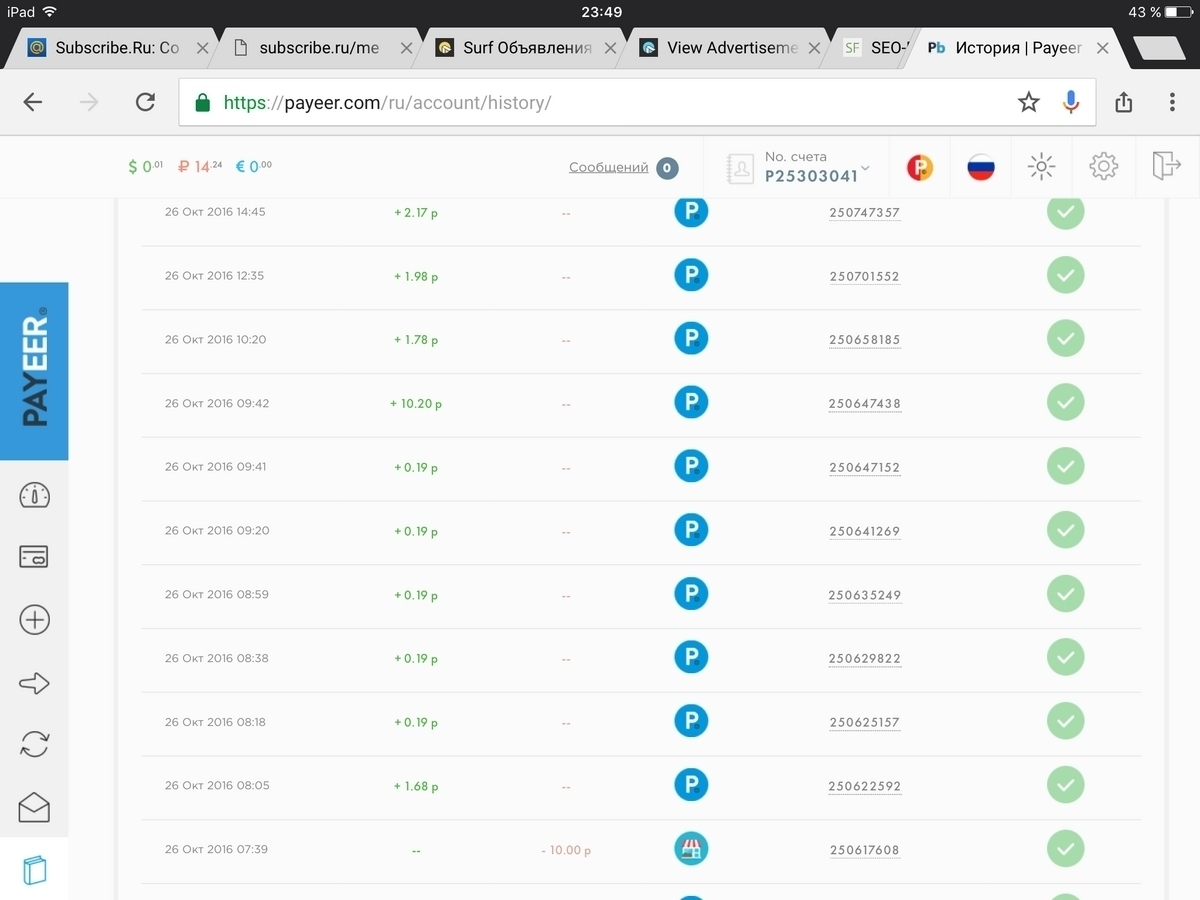This screenshot has width=1200, height=900.
Task: Click the euro balance €0.00
Action: 254,167
